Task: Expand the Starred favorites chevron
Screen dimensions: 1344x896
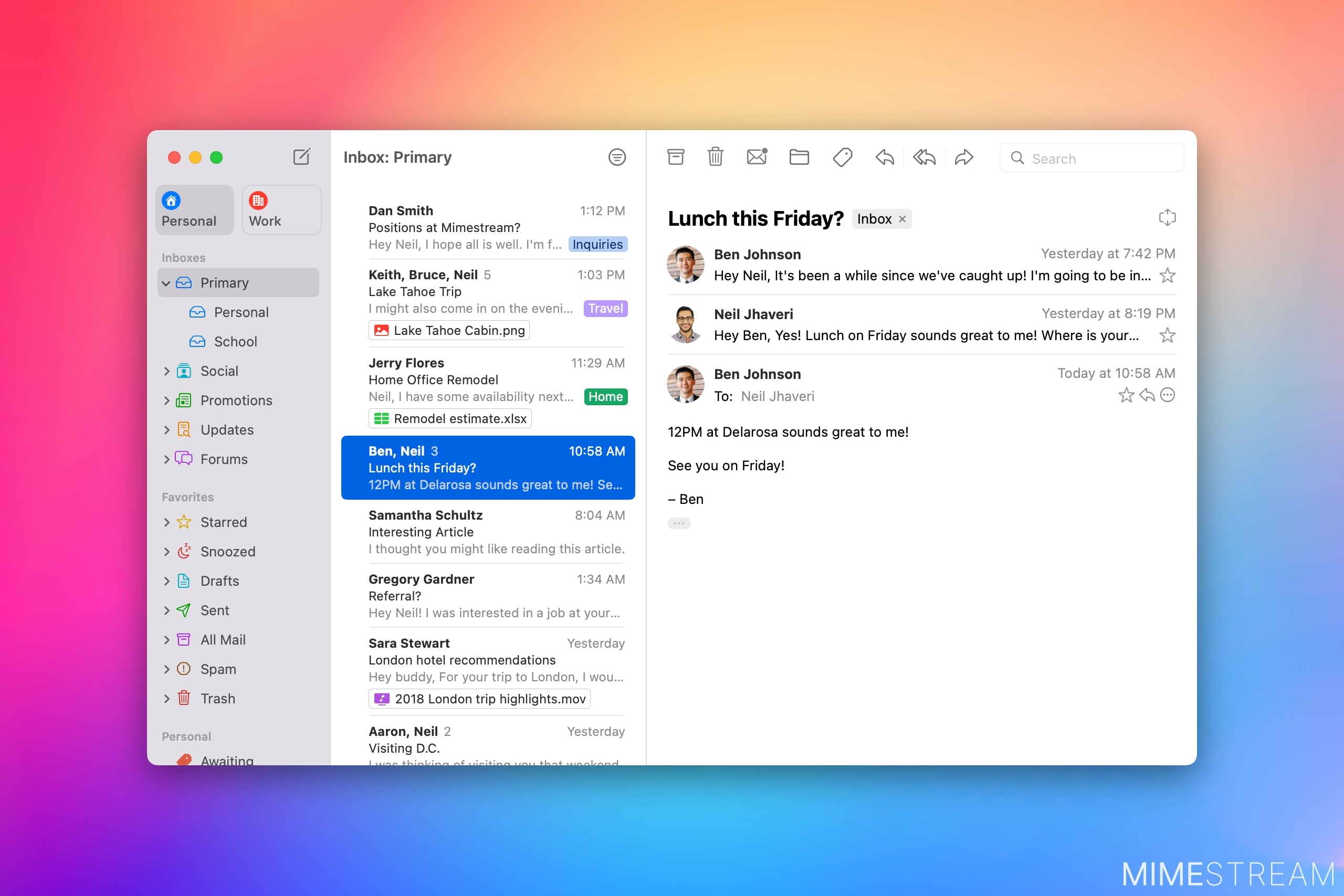Action: click(x=166, y=522)
